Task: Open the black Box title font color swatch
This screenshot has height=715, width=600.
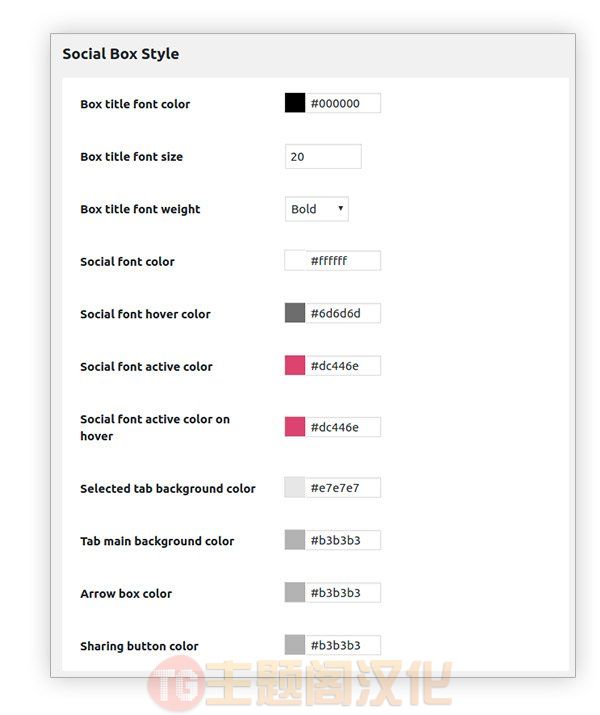Action: (x=295, y=103)
